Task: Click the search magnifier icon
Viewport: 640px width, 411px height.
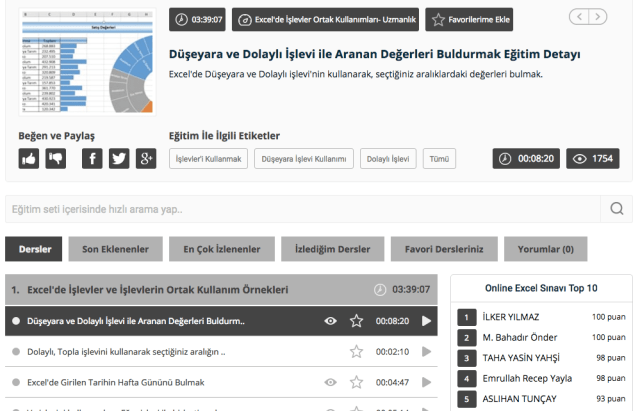Action: click(616, 209)
